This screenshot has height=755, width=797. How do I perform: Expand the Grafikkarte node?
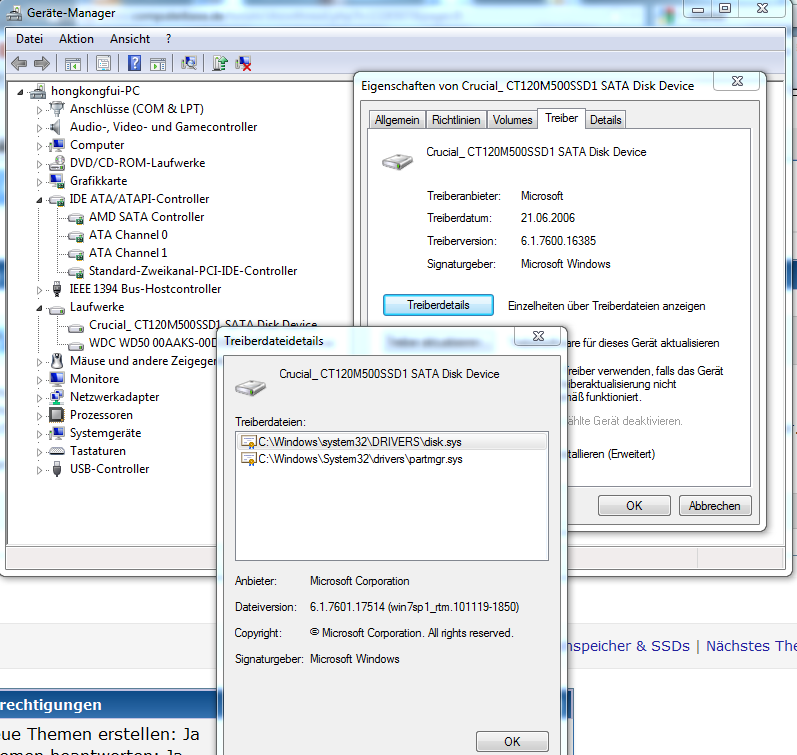39,182
